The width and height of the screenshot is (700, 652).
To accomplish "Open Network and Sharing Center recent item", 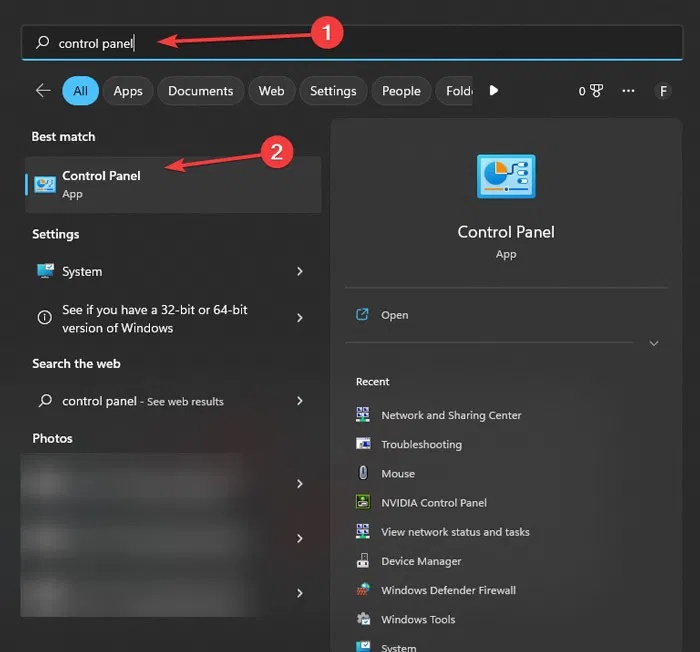I will point(451,415).
